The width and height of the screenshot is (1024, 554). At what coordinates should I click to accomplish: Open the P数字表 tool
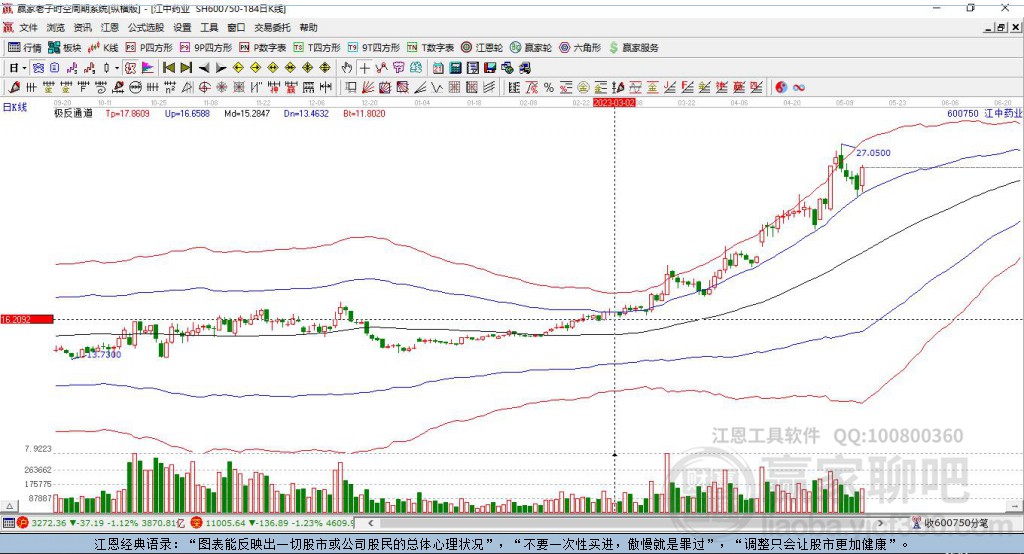pos(263,48)
